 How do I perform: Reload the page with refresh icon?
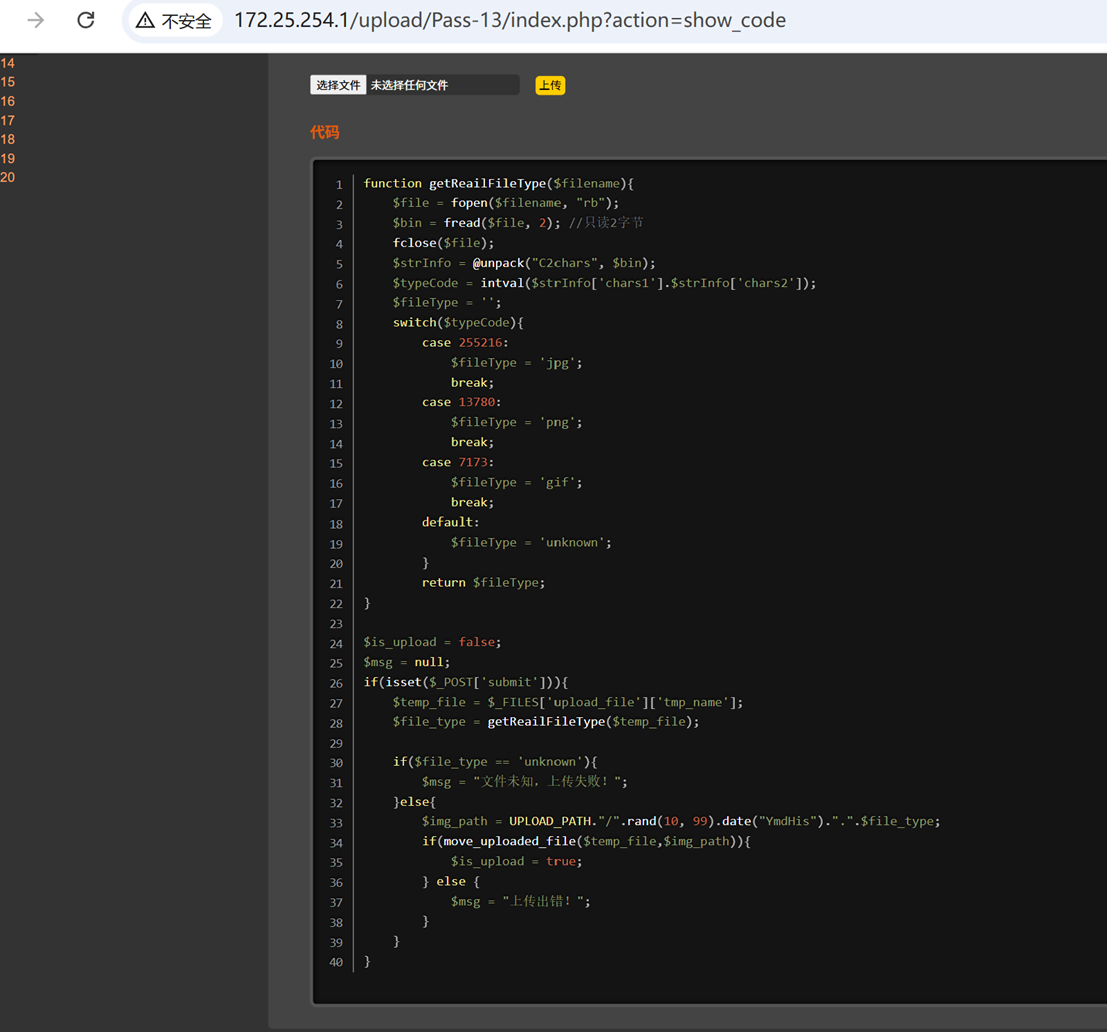coord(85,20)
